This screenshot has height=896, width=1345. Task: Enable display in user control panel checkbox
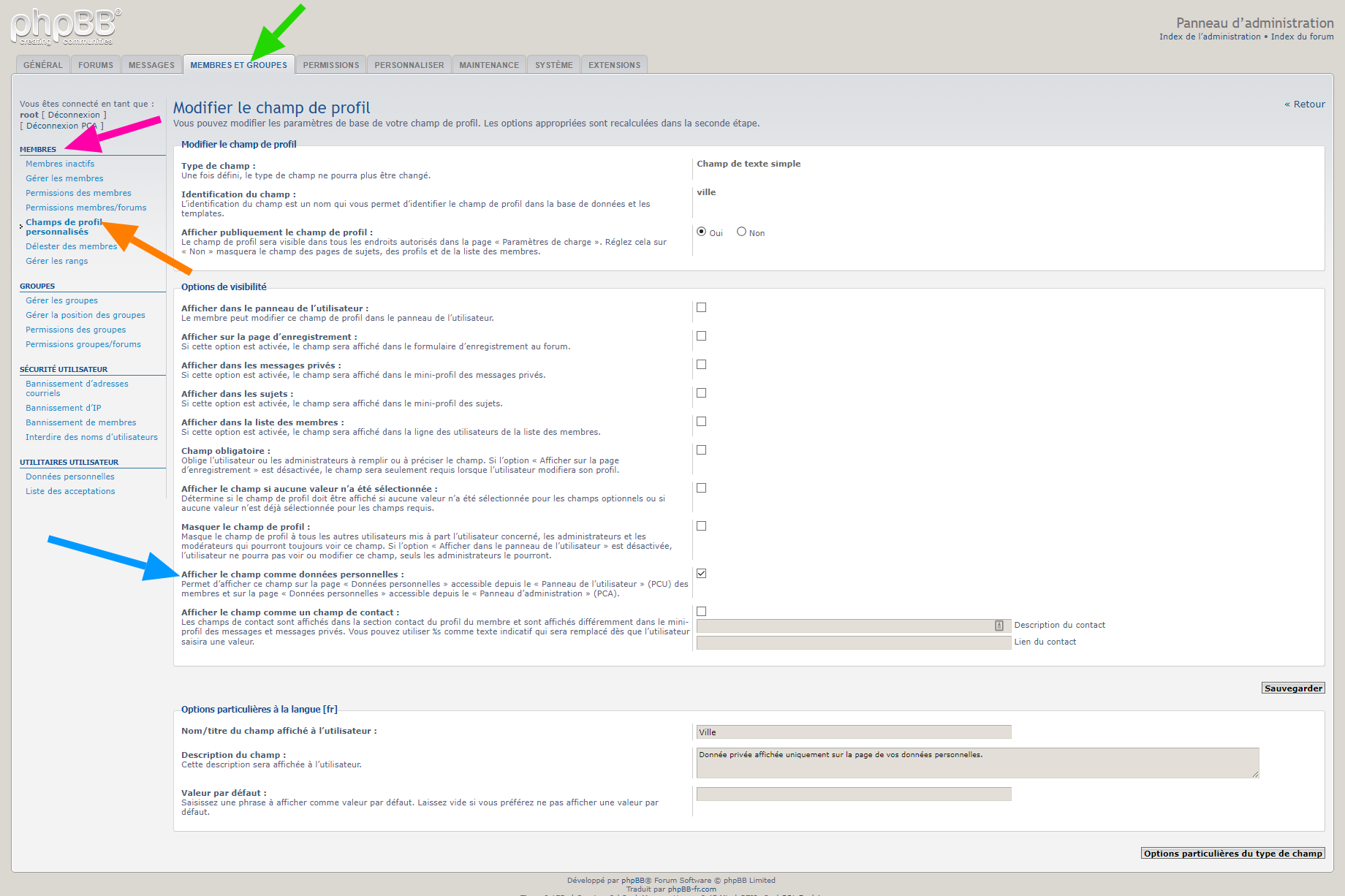[x=702, y=308]
